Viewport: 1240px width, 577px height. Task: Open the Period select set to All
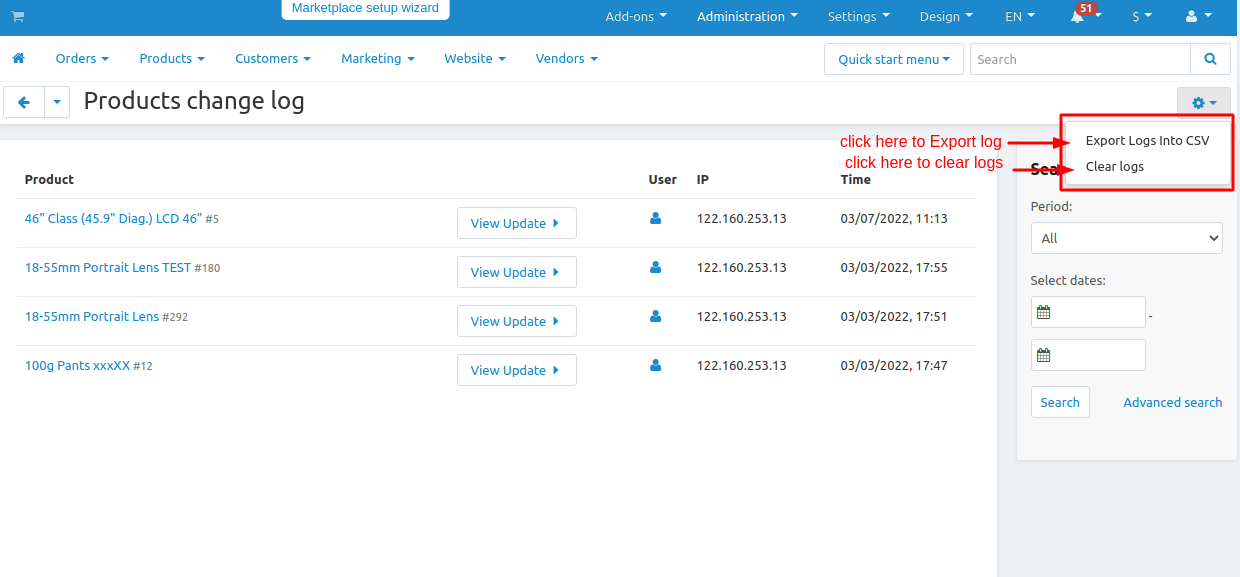coord(1127,238)
